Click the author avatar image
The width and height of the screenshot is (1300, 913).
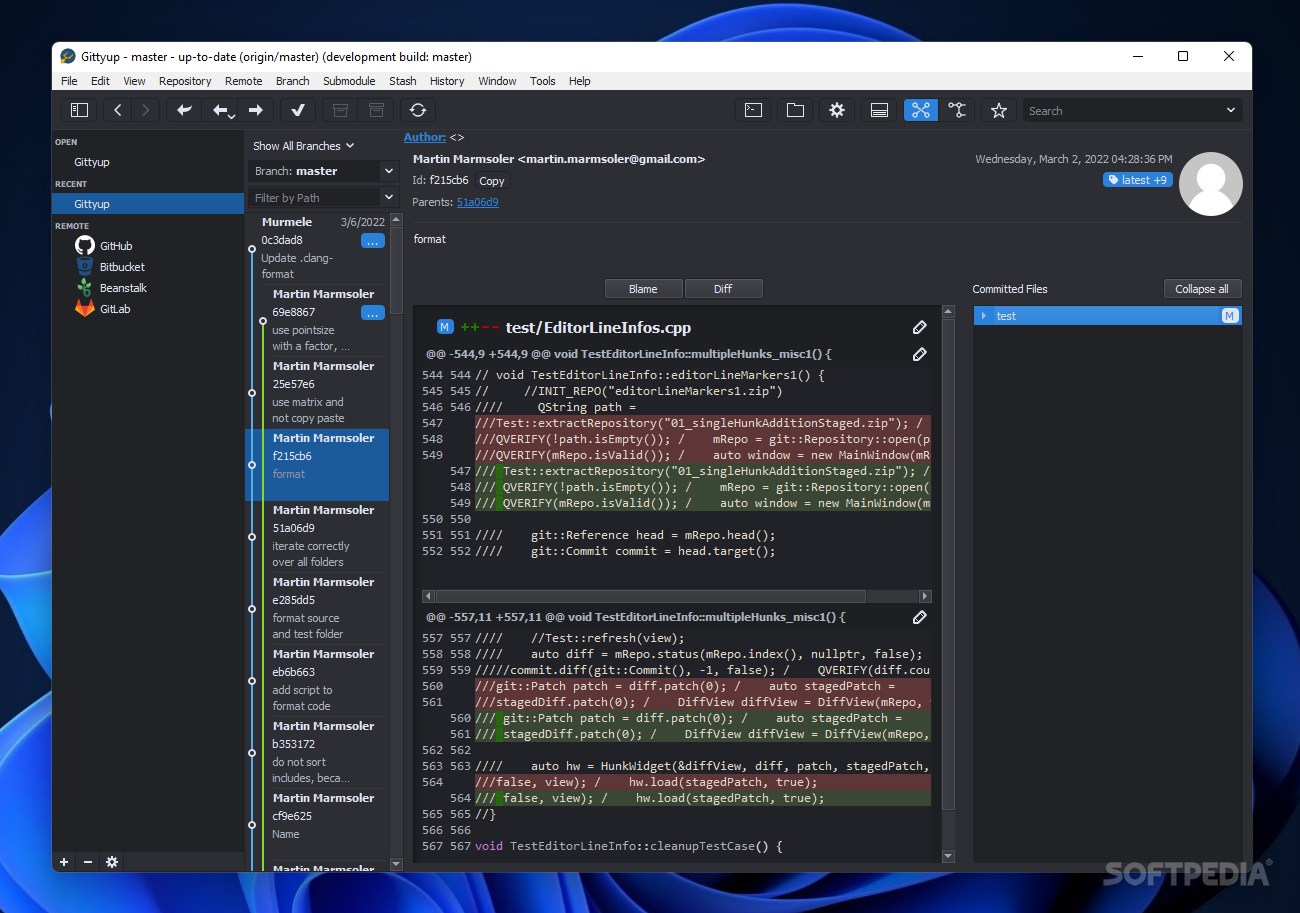tap(1211, 184)
